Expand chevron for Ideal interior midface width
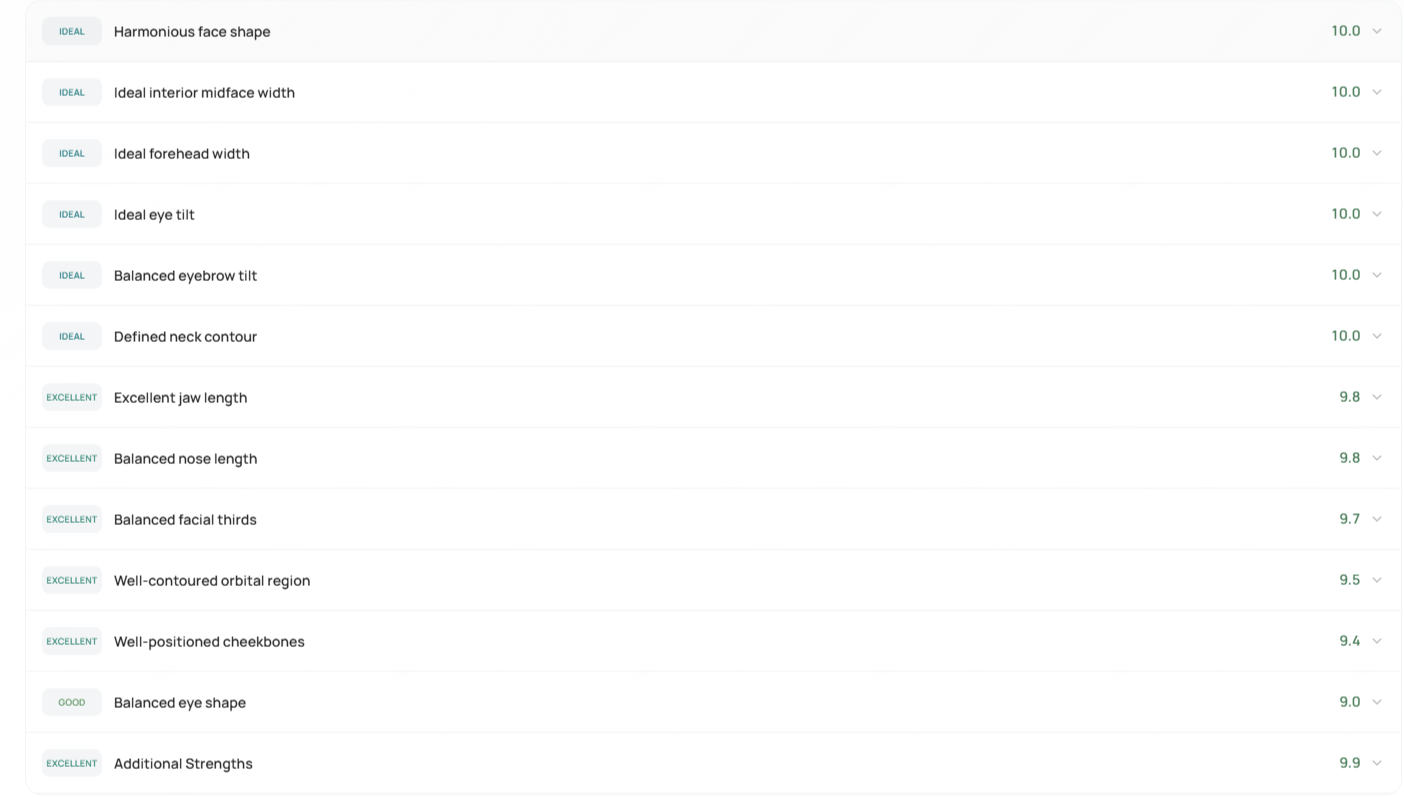 pyautogui.click(x=1377, y=92)
